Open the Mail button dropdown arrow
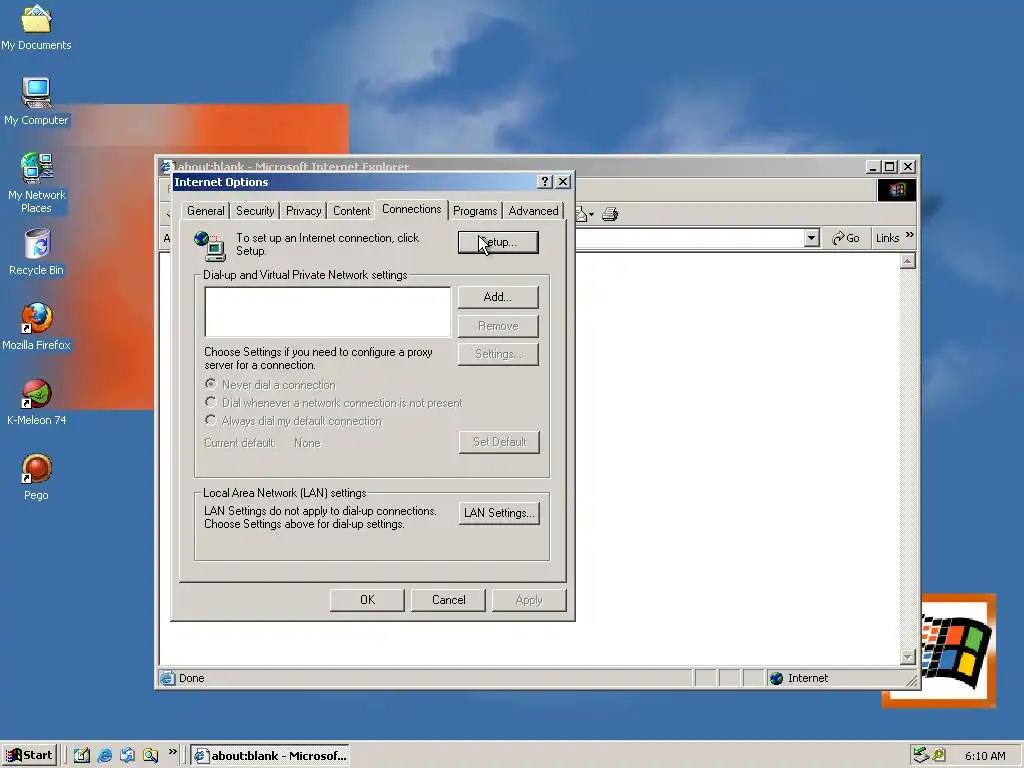This screenshot has width=1024, height=768. pos(591,214)
